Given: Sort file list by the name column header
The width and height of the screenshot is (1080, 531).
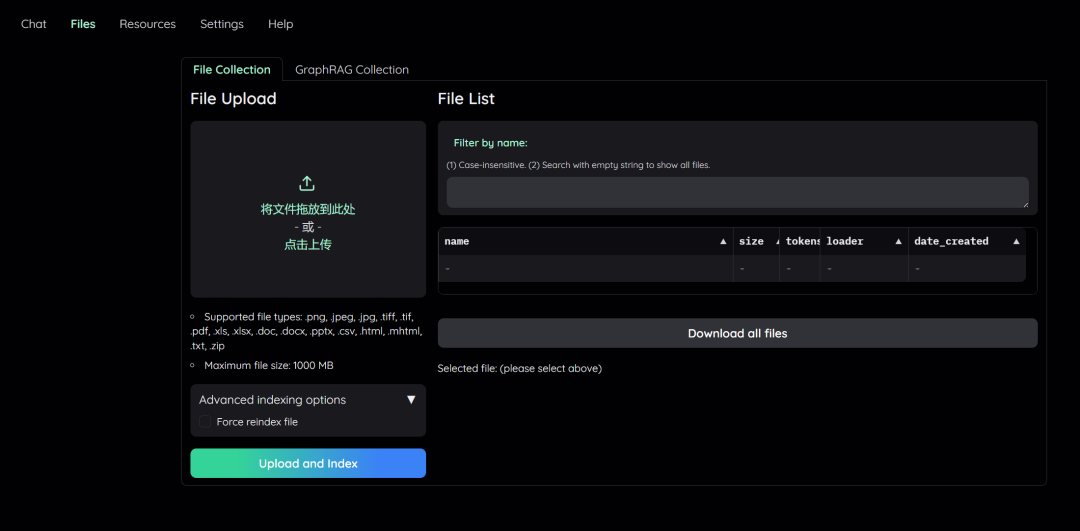Looking at the screenshot, I should pos(585,241).
